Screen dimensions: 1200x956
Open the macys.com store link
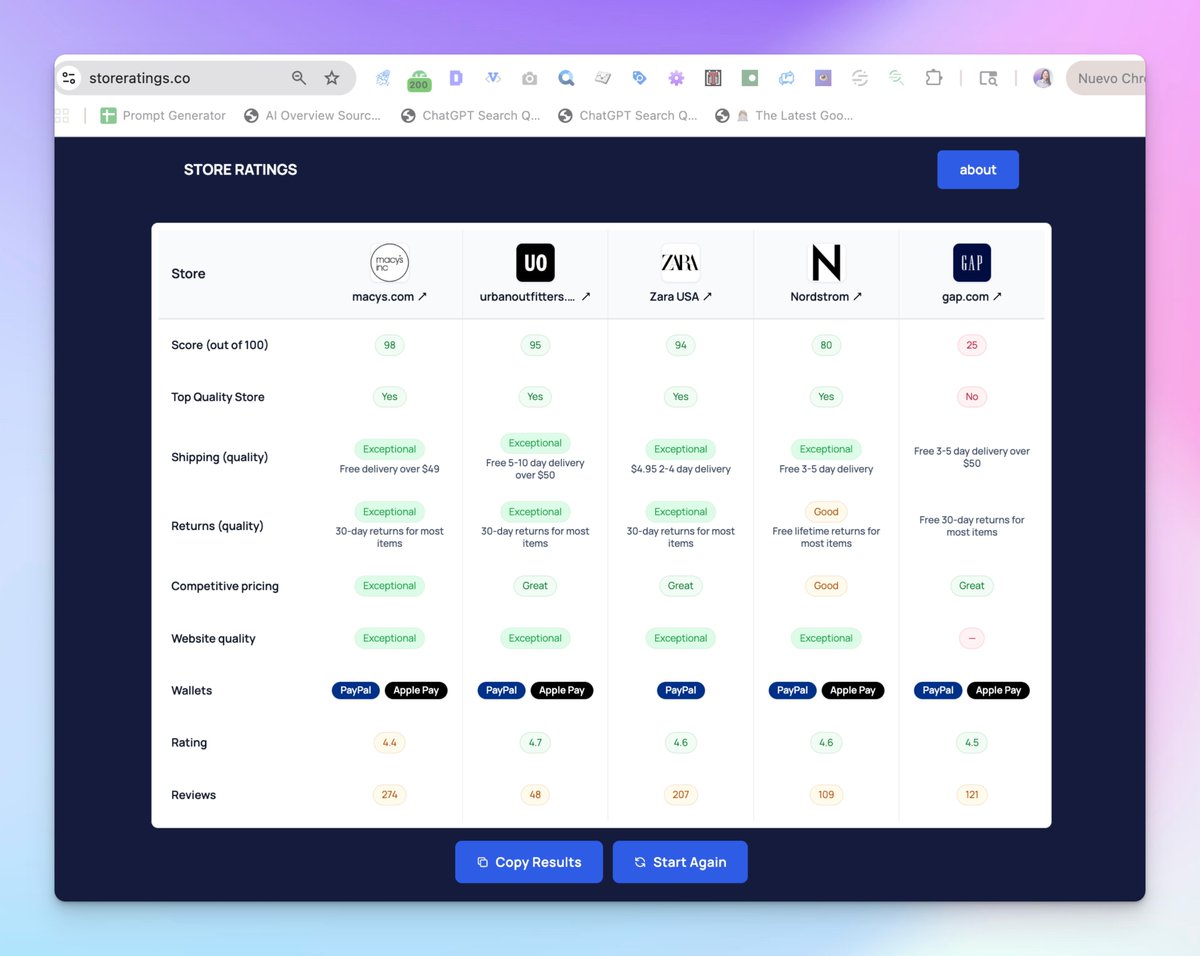coord(389,296)
